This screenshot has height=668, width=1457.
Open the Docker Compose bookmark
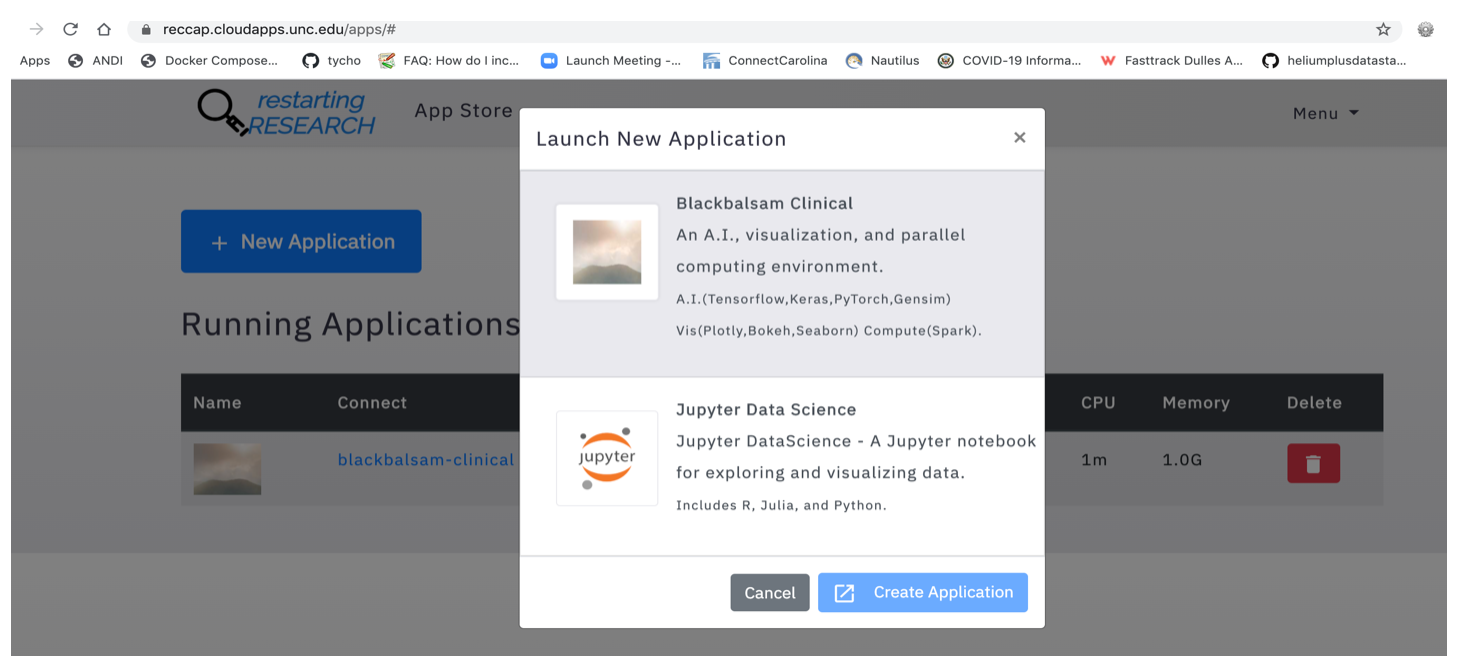pyautogui.click(x=210, y=60)
